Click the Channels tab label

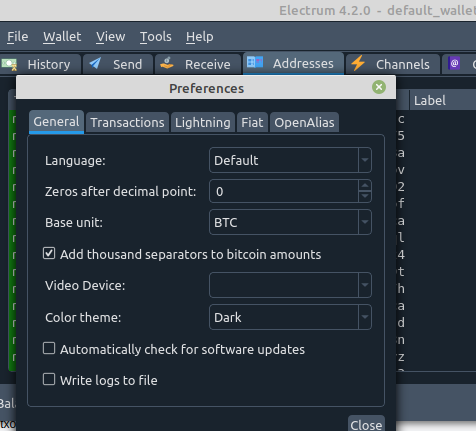click(403, 64)
